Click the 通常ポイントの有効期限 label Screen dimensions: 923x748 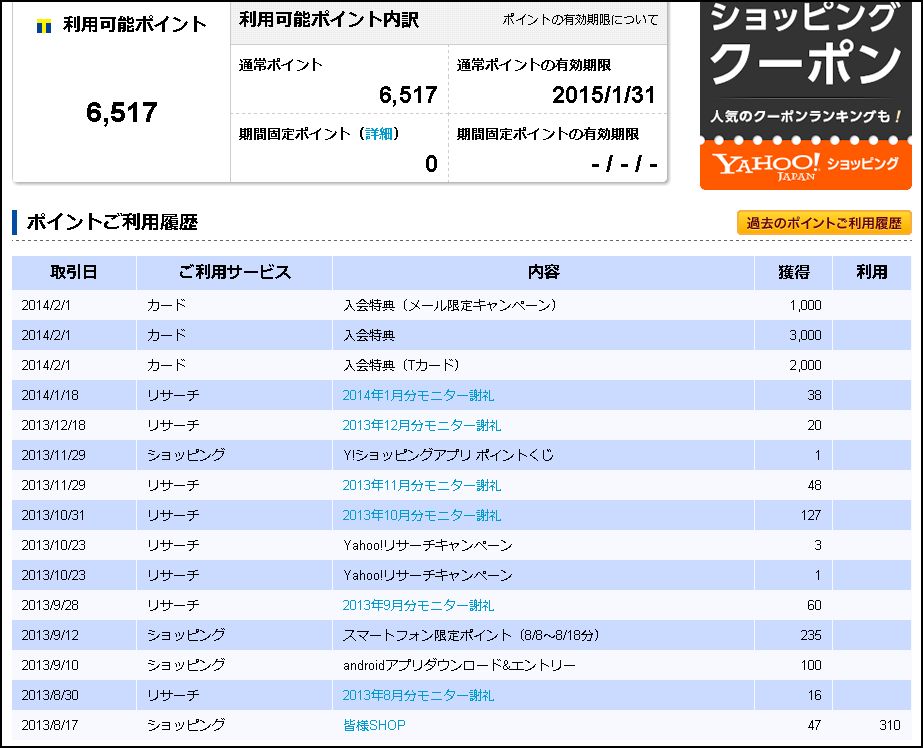coord(534,65)
